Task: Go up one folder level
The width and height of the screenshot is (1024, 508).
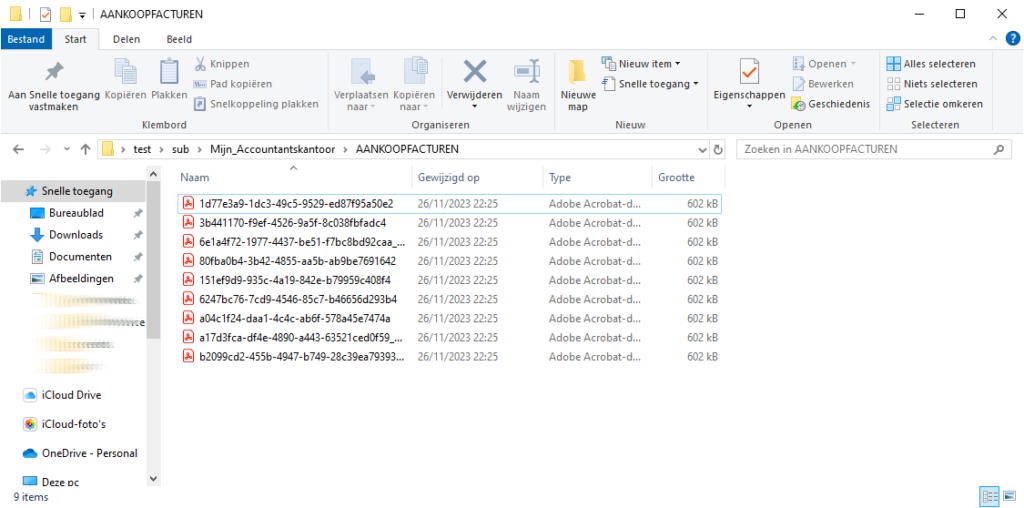Action: (85, 150)
